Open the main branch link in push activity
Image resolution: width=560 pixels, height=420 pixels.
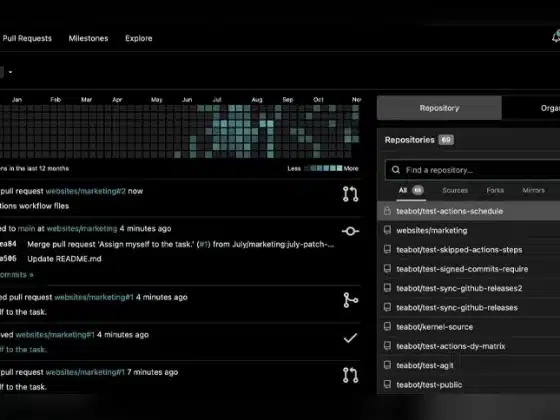26,229
